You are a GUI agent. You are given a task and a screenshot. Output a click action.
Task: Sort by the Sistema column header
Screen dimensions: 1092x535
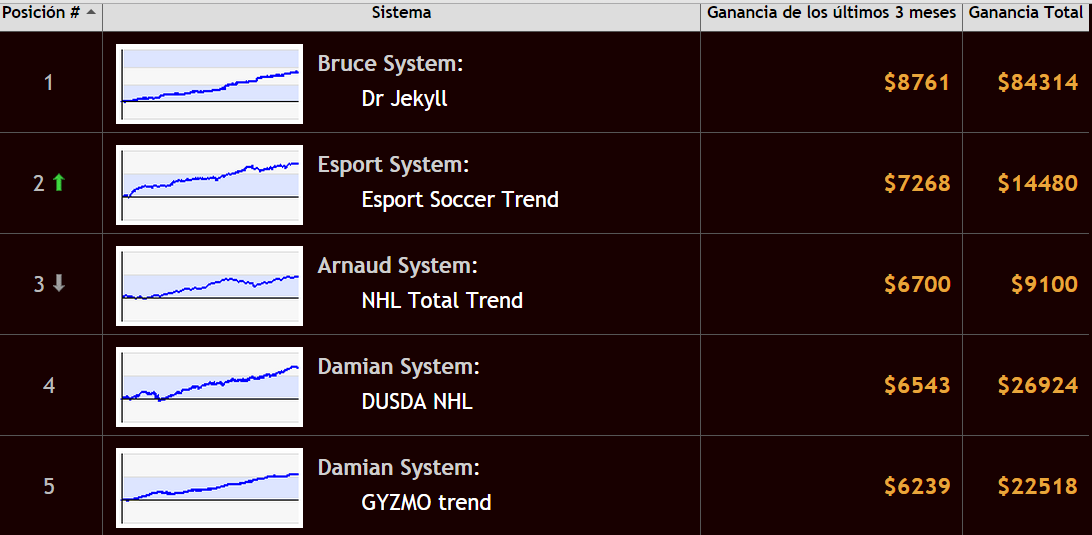[401, 13]
